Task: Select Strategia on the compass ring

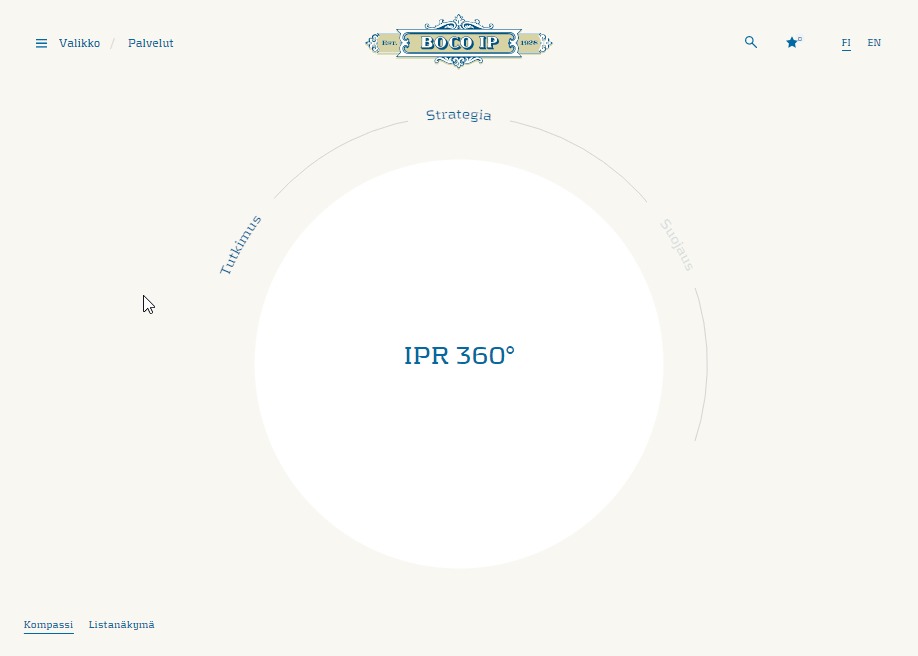Action: point(459,115)
